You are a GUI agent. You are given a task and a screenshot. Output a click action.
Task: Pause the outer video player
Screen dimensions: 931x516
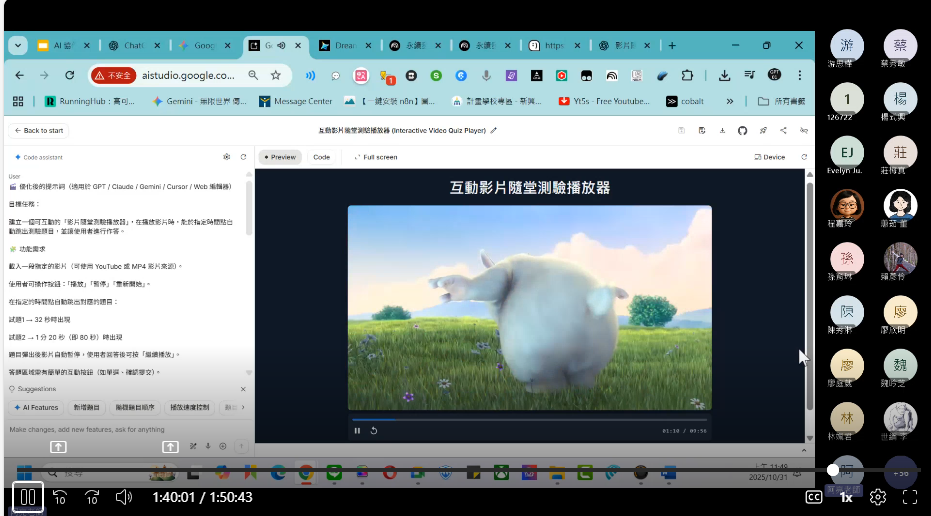[28, 497]
